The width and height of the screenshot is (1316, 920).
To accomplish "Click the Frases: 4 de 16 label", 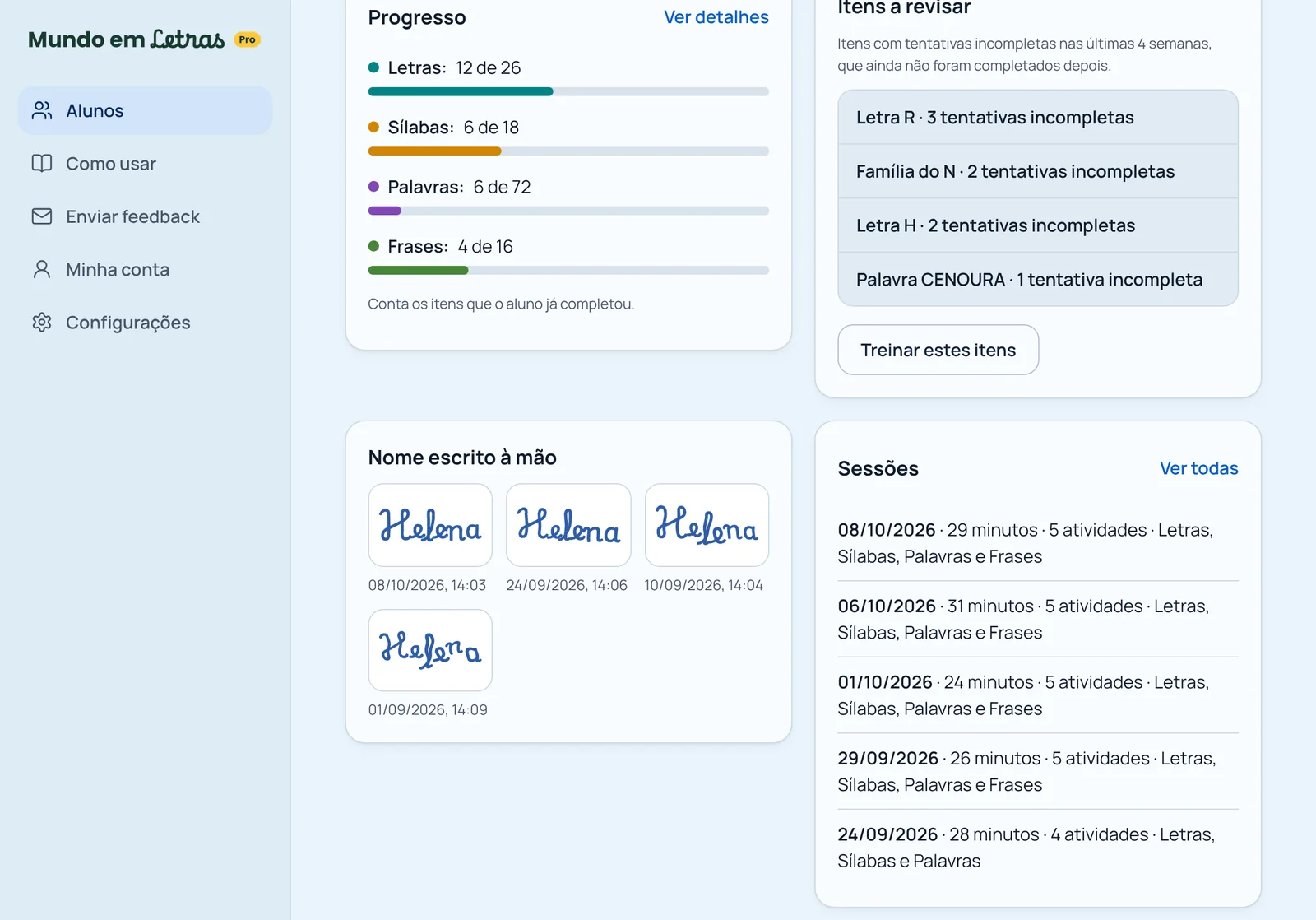I will [x=450, y=247].
